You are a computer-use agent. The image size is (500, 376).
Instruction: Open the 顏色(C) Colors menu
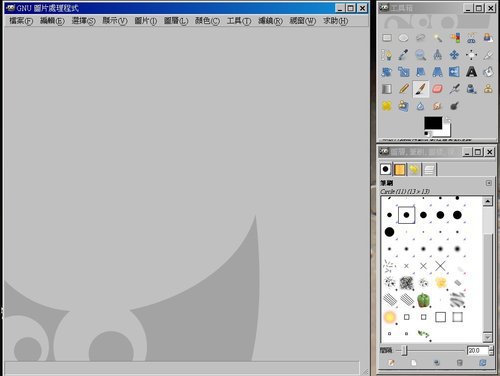tap(207, 21)
